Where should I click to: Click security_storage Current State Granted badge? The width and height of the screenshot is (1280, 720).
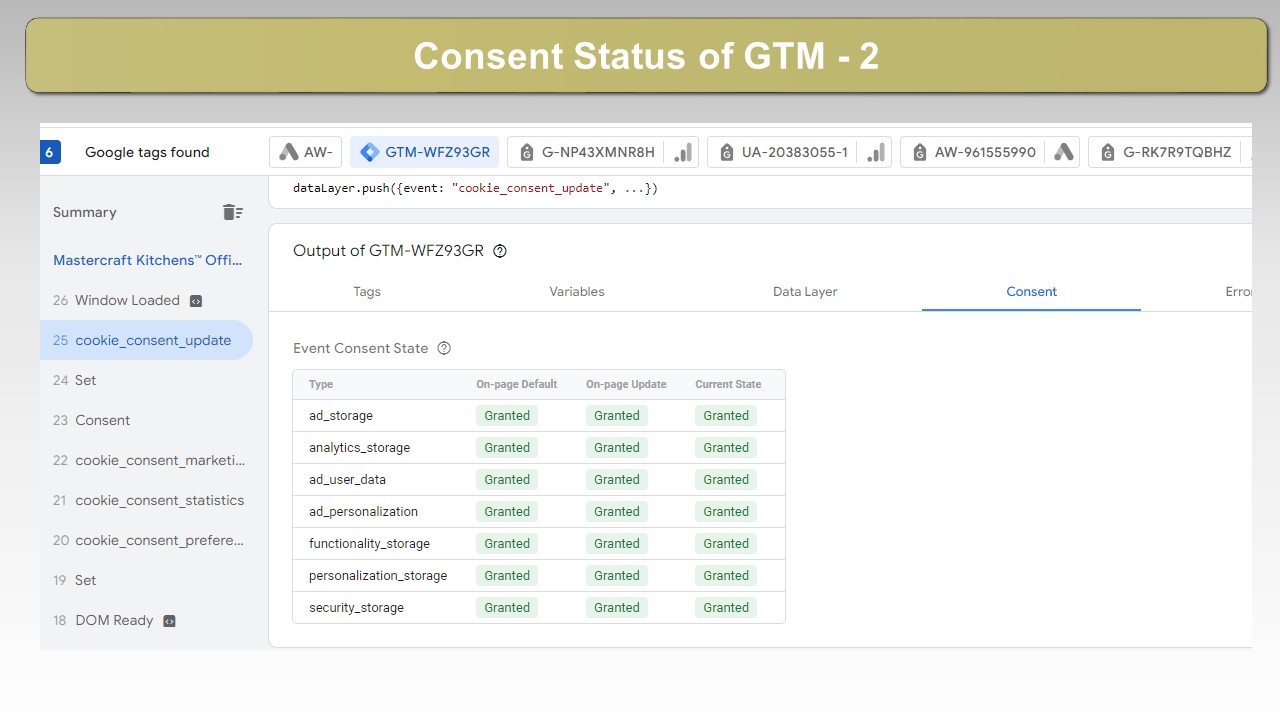point(726,608)
